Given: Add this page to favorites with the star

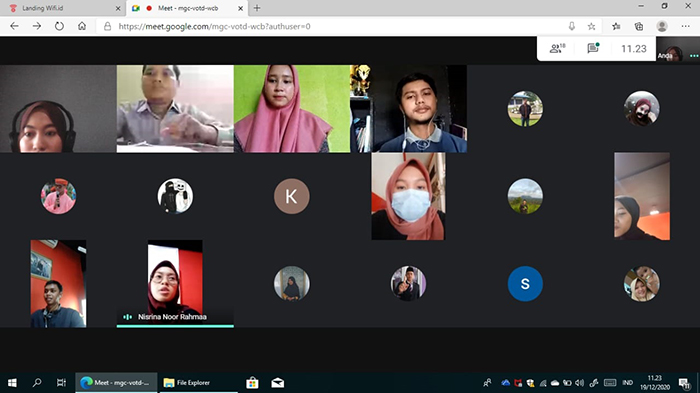Looking at the screenshot, I should point(592,26).
